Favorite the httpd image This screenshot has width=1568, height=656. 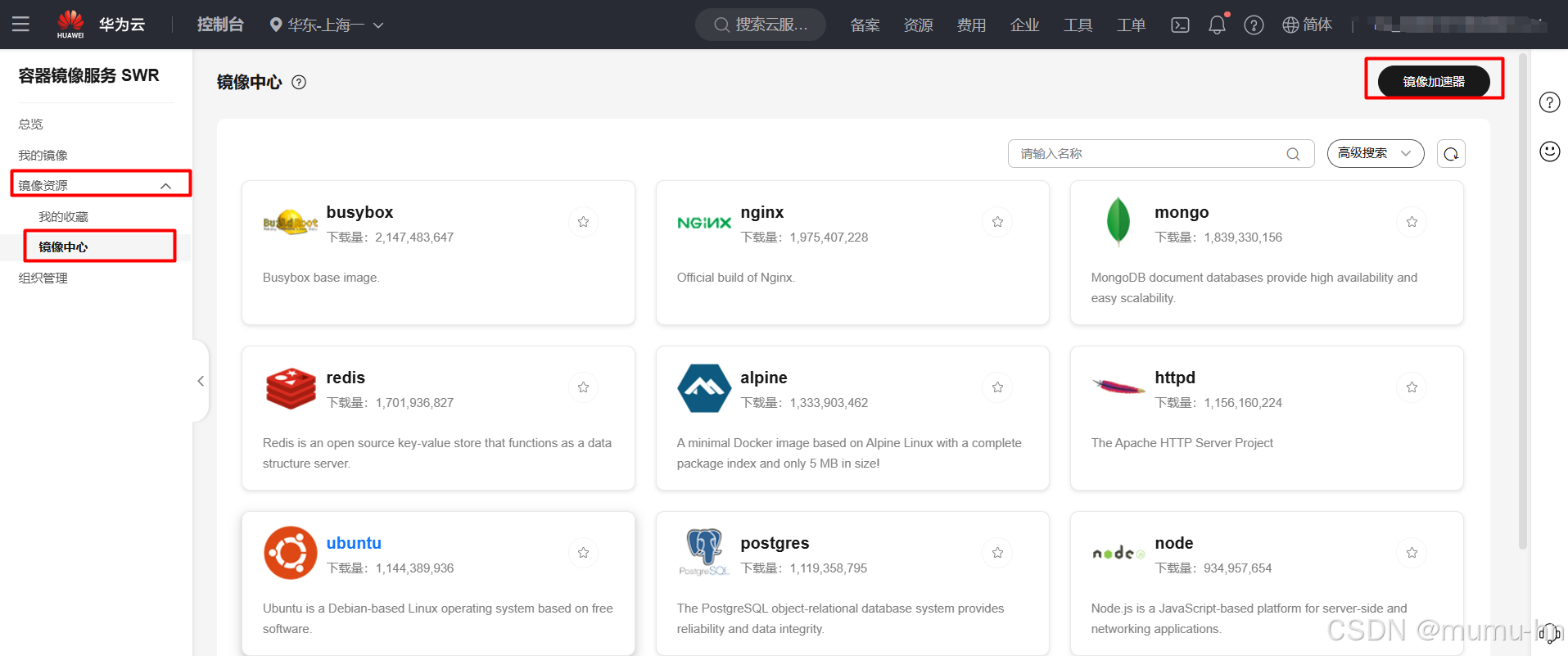1412,387
